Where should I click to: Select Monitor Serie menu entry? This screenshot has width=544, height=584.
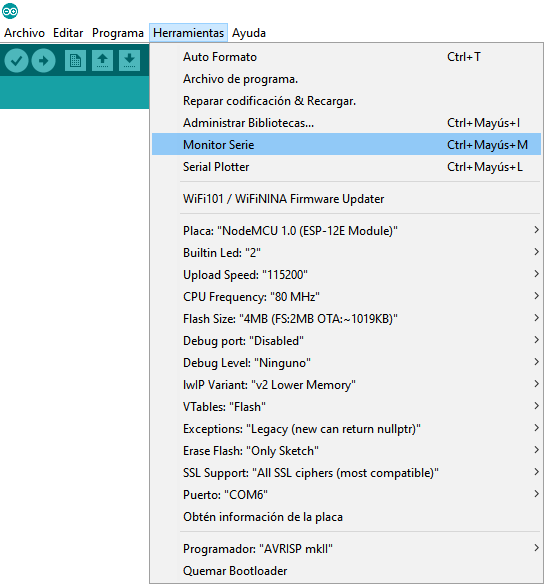click(x=346, y=145)
